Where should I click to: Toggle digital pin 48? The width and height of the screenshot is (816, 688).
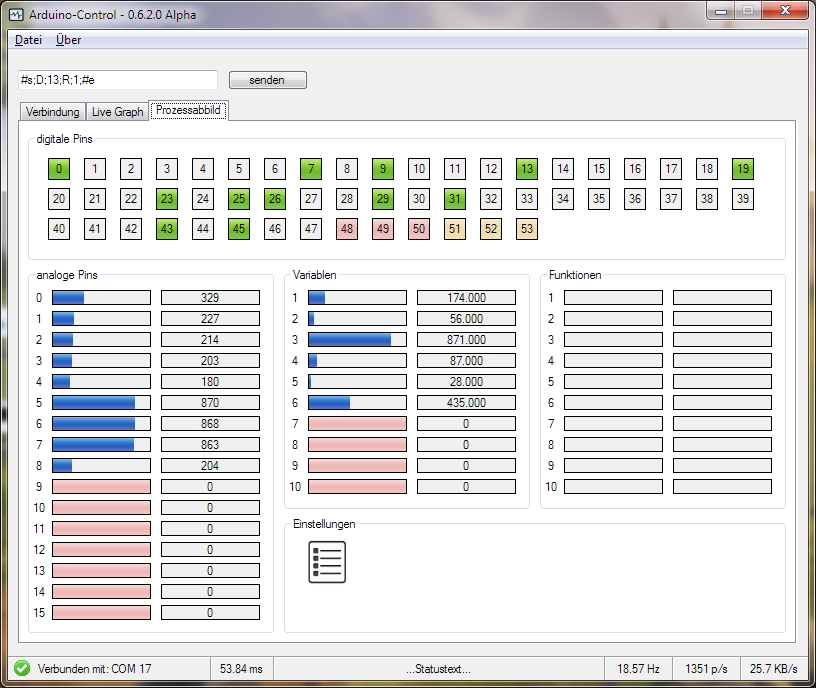click(x=347, y=229)
